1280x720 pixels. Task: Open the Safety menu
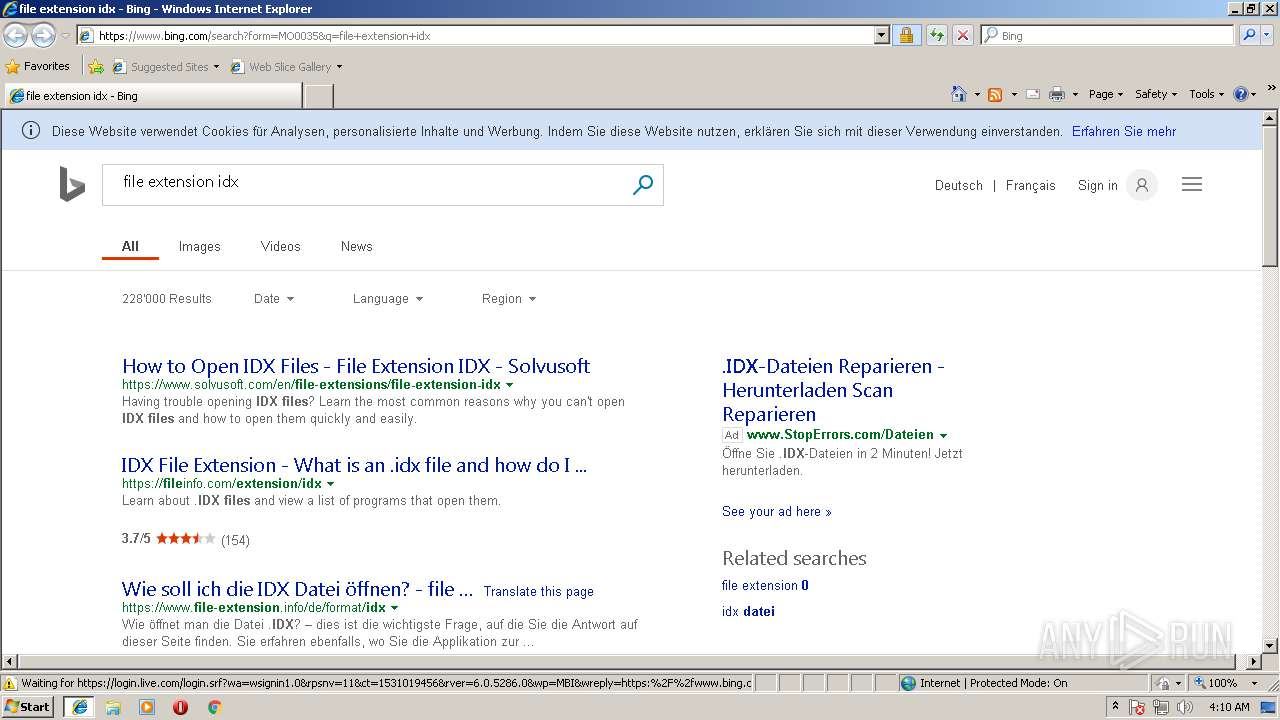point(1156,94)
